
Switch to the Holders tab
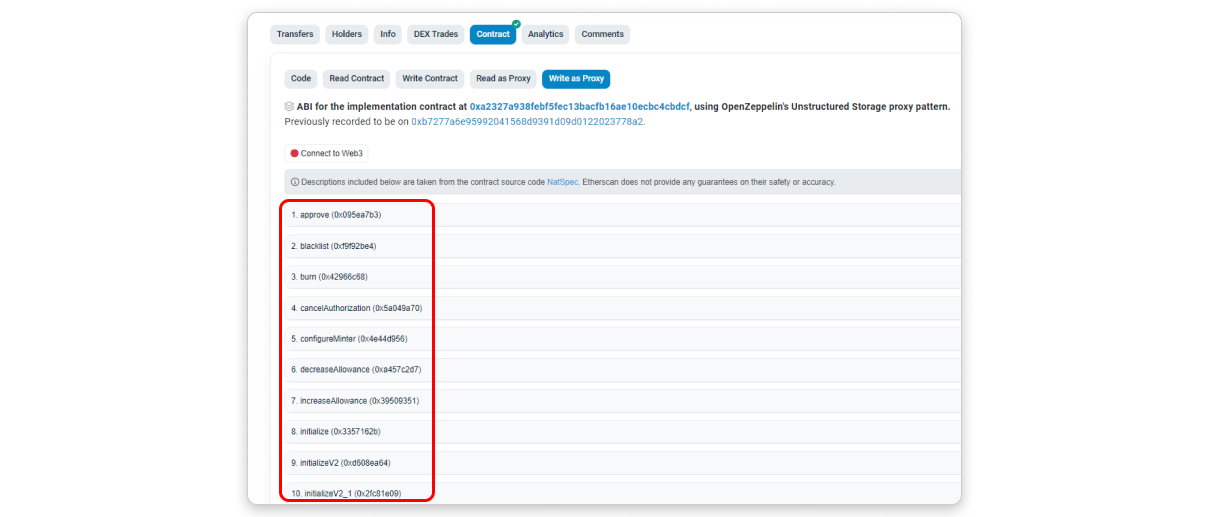[347, 34]
